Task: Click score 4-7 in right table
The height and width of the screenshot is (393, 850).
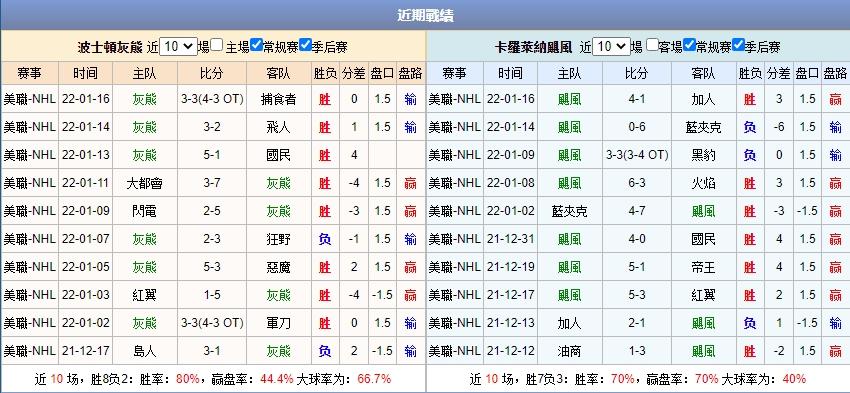Action: pos(637,211)
